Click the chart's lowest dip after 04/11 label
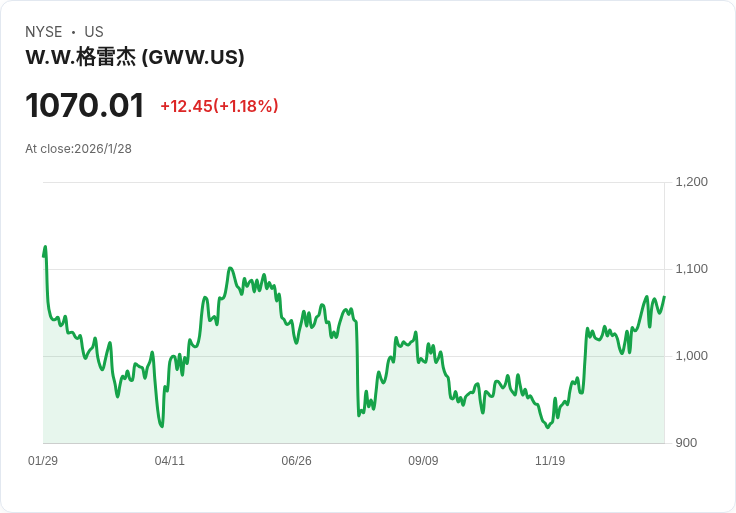The width and height of the screenshot is (736, 513). click(162, 426)
